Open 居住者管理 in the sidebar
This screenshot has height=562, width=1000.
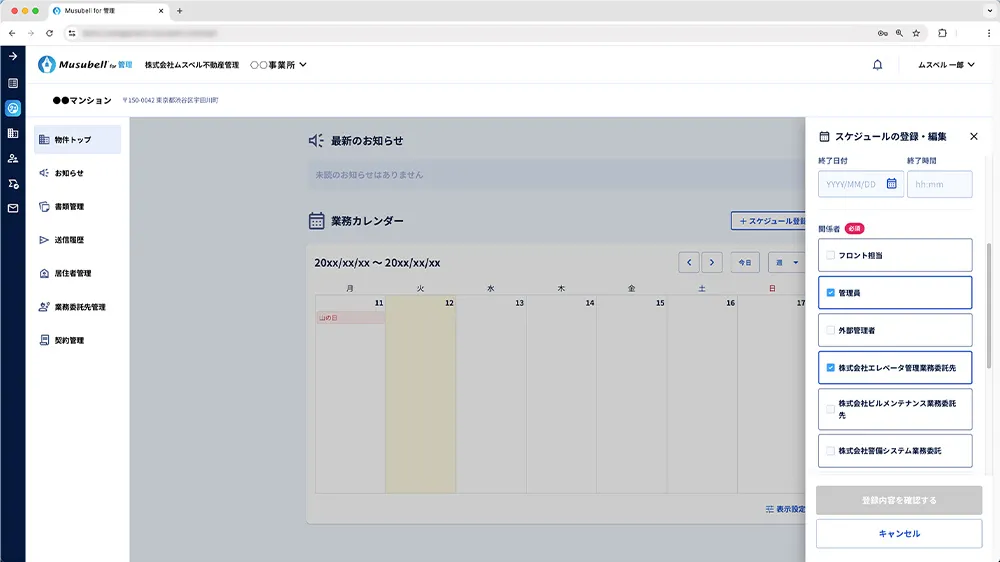73,273
